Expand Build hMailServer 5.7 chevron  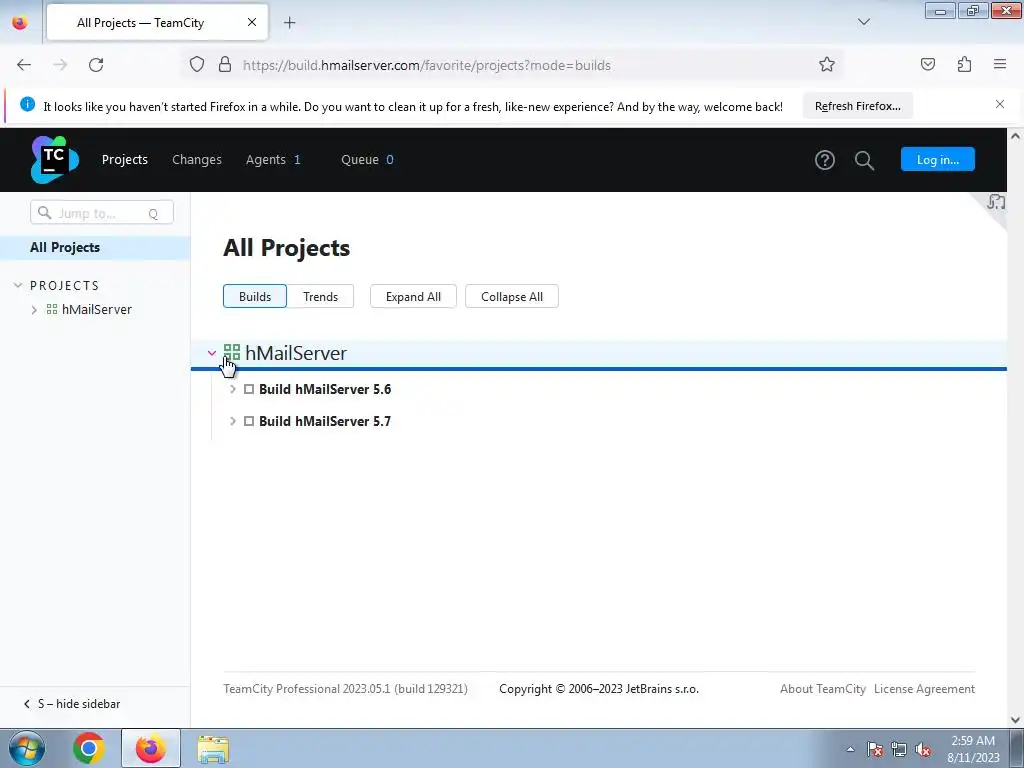click(232, 421)
